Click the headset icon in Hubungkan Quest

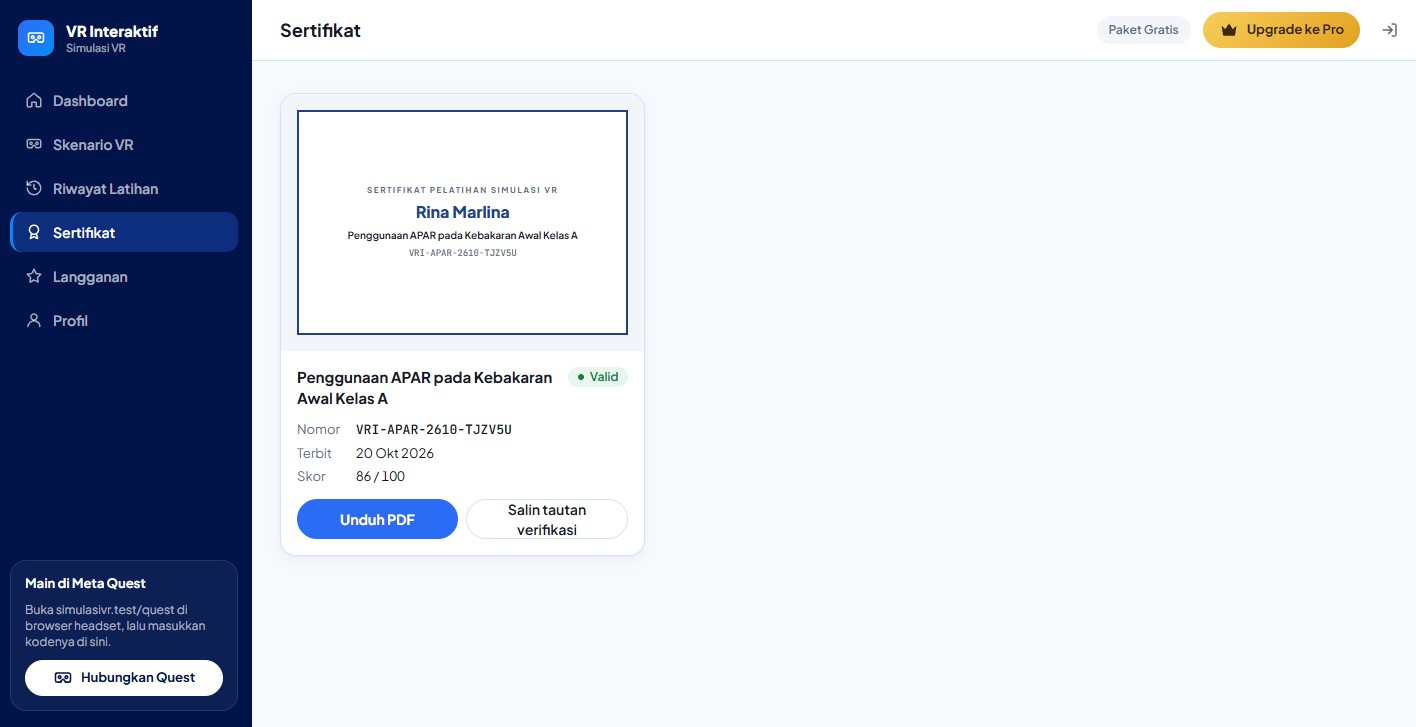click(62, 677)
